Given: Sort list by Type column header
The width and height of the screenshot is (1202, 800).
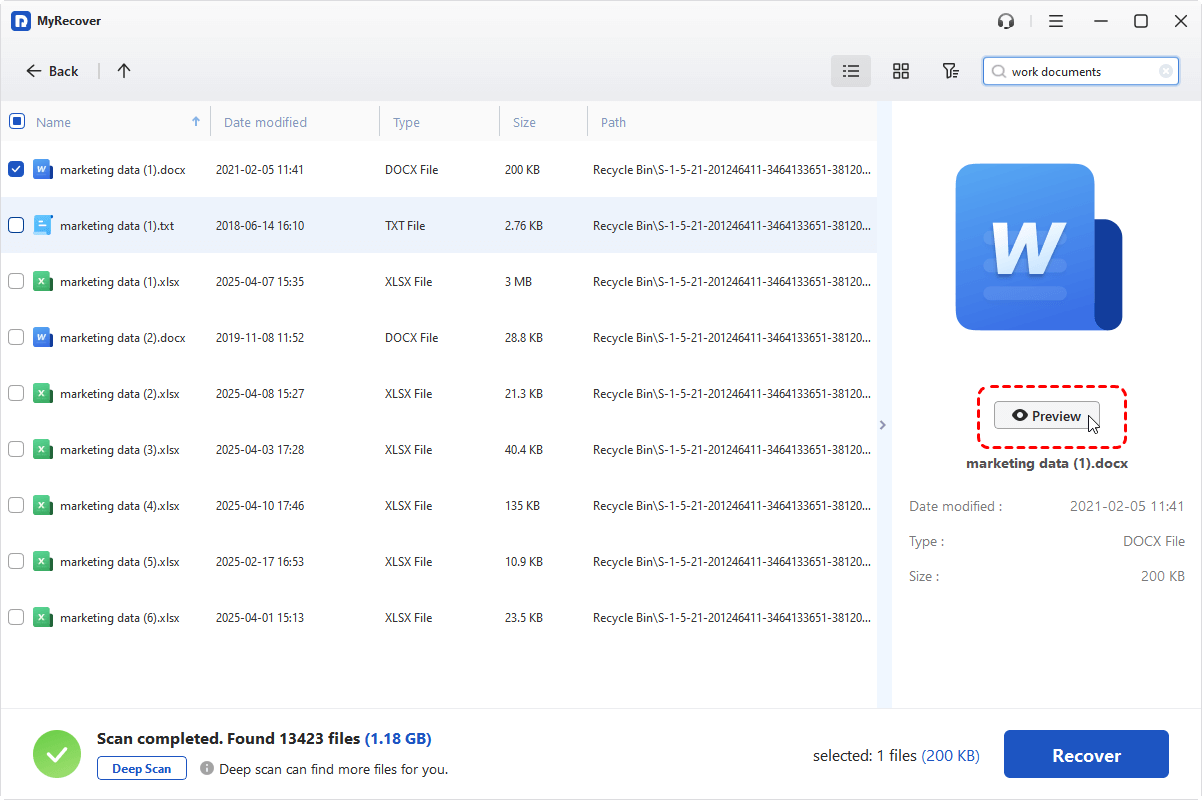Looking at the screenshot, I should point(406,122).
